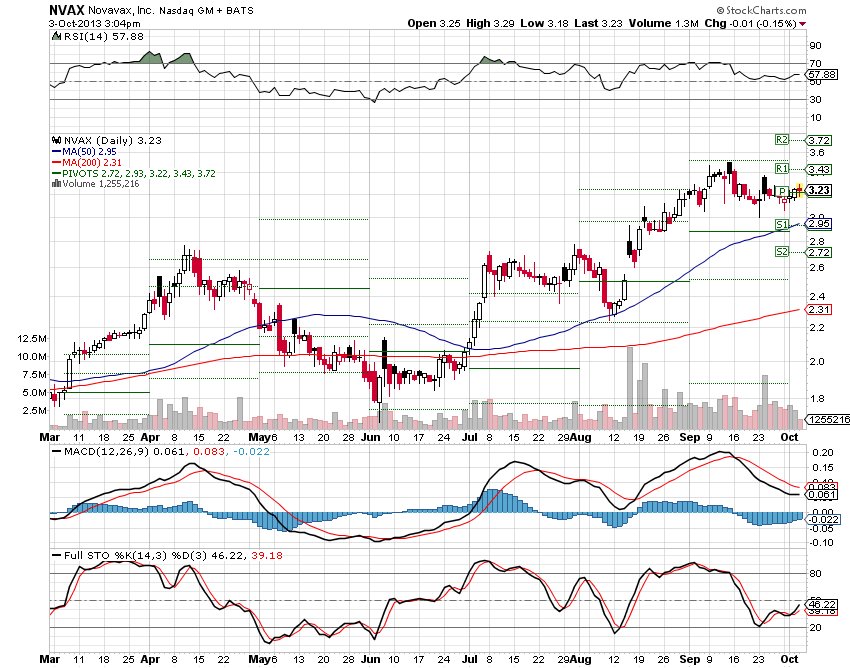Click the 90 level on the RSI scale

click(x=815, y=46)
